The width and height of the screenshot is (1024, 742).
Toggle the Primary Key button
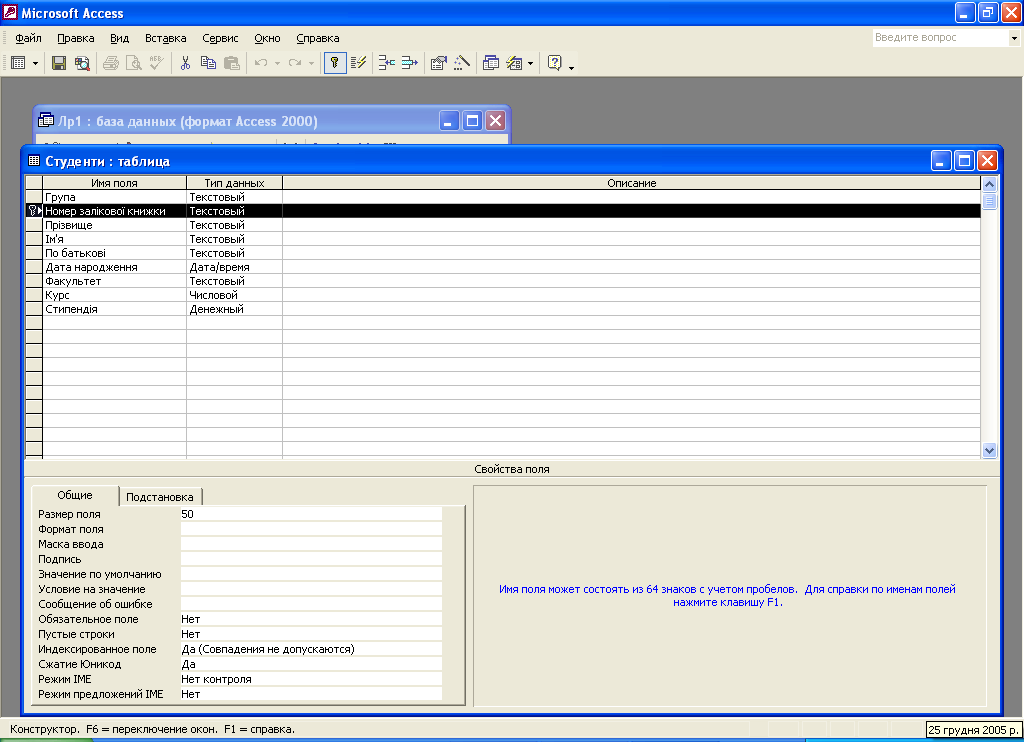click(x=335, y=63)
